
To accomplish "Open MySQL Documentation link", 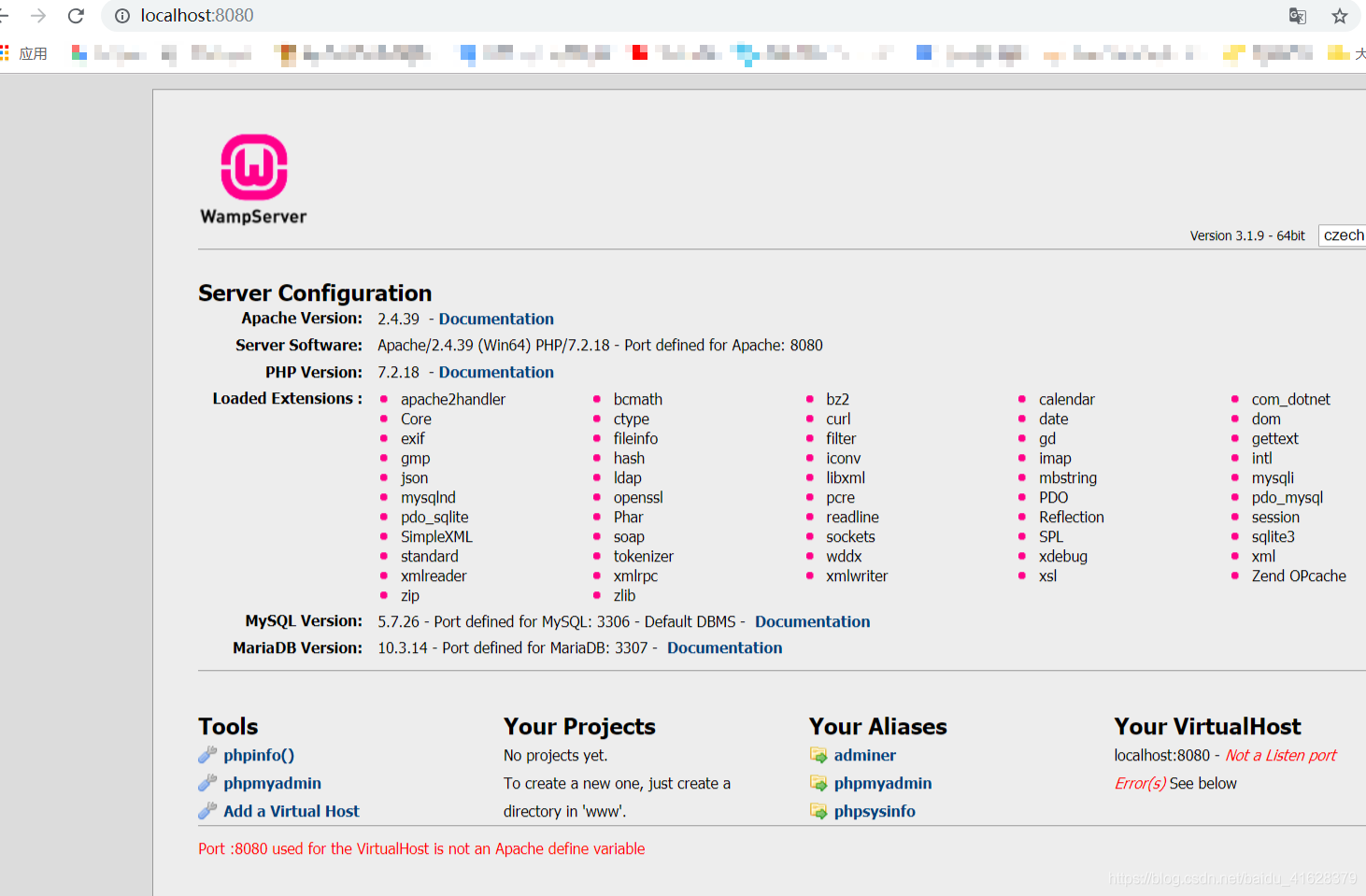I will pos(812,621).
